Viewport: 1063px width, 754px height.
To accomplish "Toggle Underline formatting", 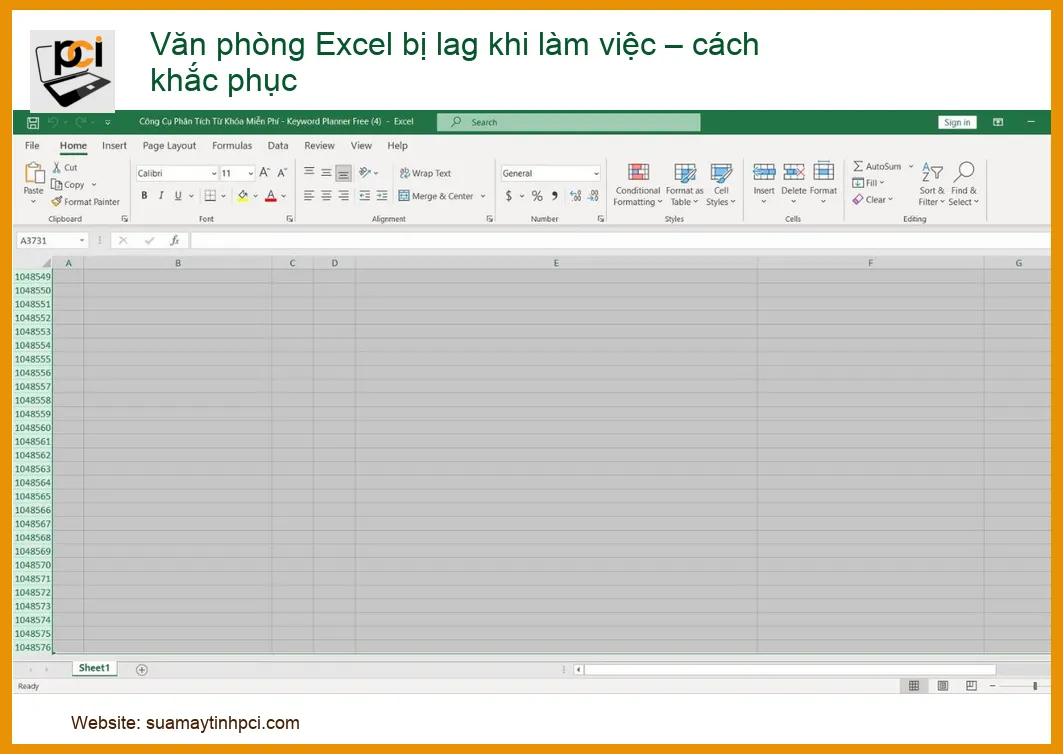I will point(178,195).
